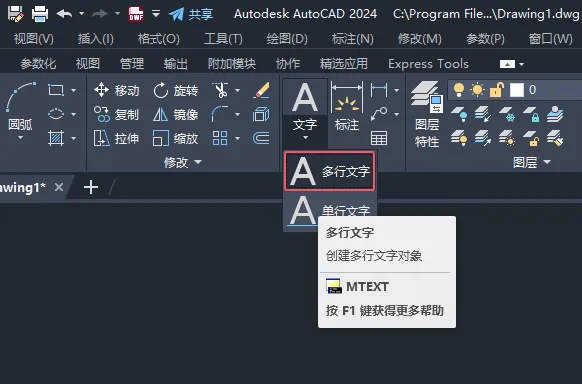Viewport: 582px width, 384px height.
Task: Open the 图层特性 layer properties manager
Action: tap(427, 114)
